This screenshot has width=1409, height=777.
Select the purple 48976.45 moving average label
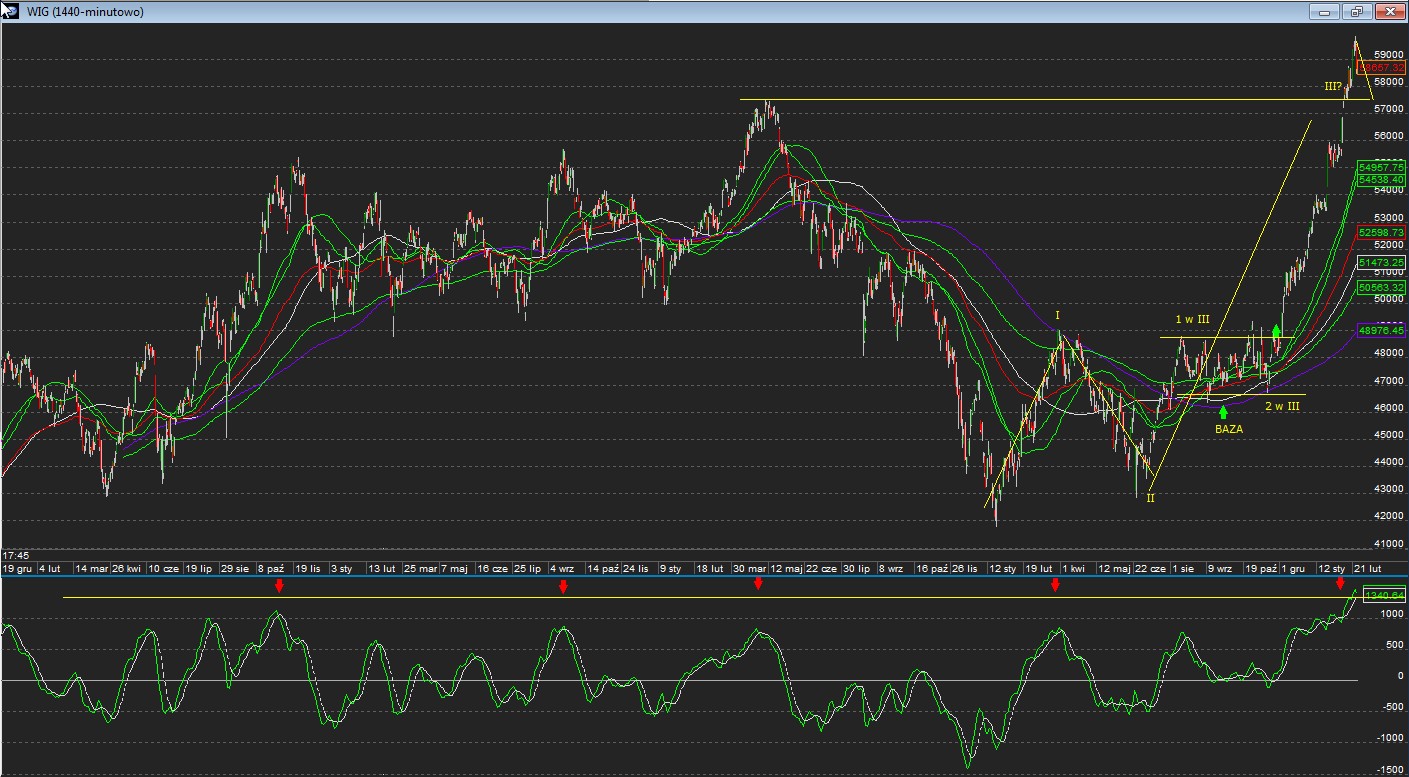pos(1381,330)
